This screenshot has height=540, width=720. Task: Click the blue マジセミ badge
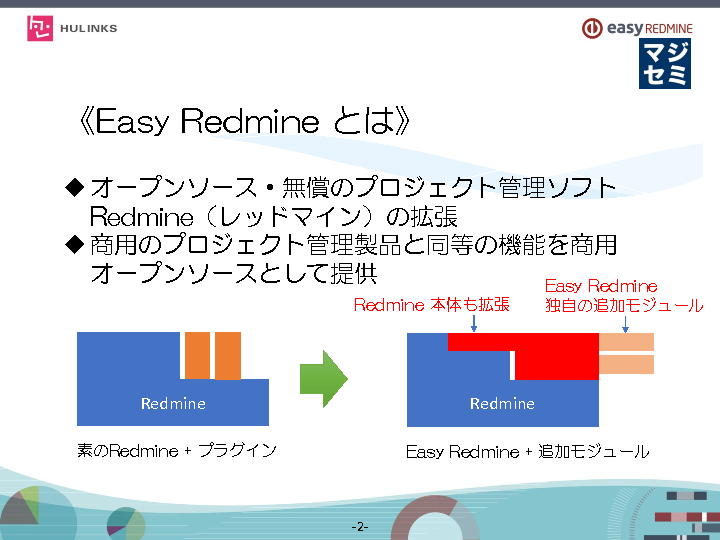665,64
